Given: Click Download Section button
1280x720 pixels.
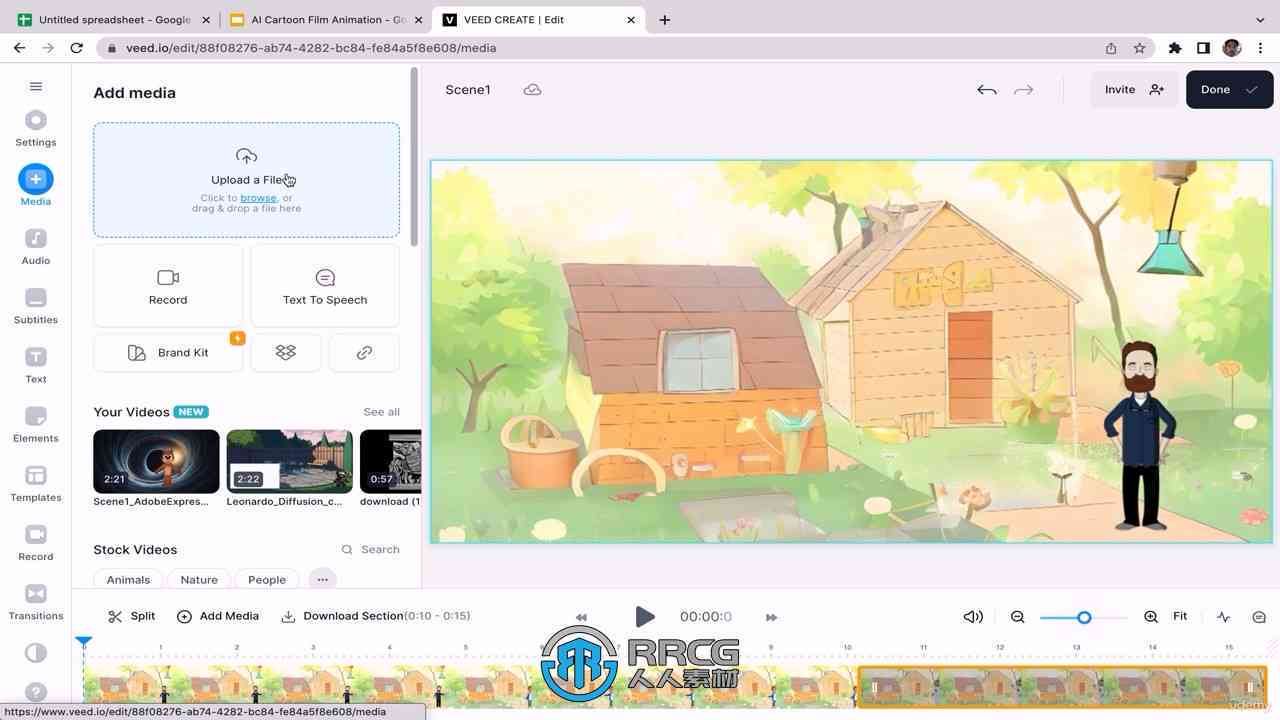Looking at the screenshot, I should 375,616.
